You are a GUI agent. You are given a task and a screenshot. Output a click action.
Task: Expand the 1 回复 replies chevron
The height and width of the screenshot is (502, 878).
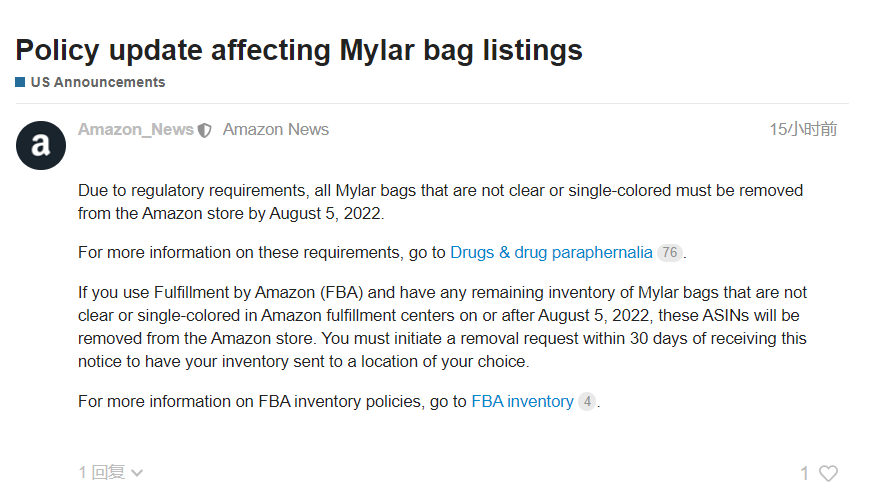(137, 473)
